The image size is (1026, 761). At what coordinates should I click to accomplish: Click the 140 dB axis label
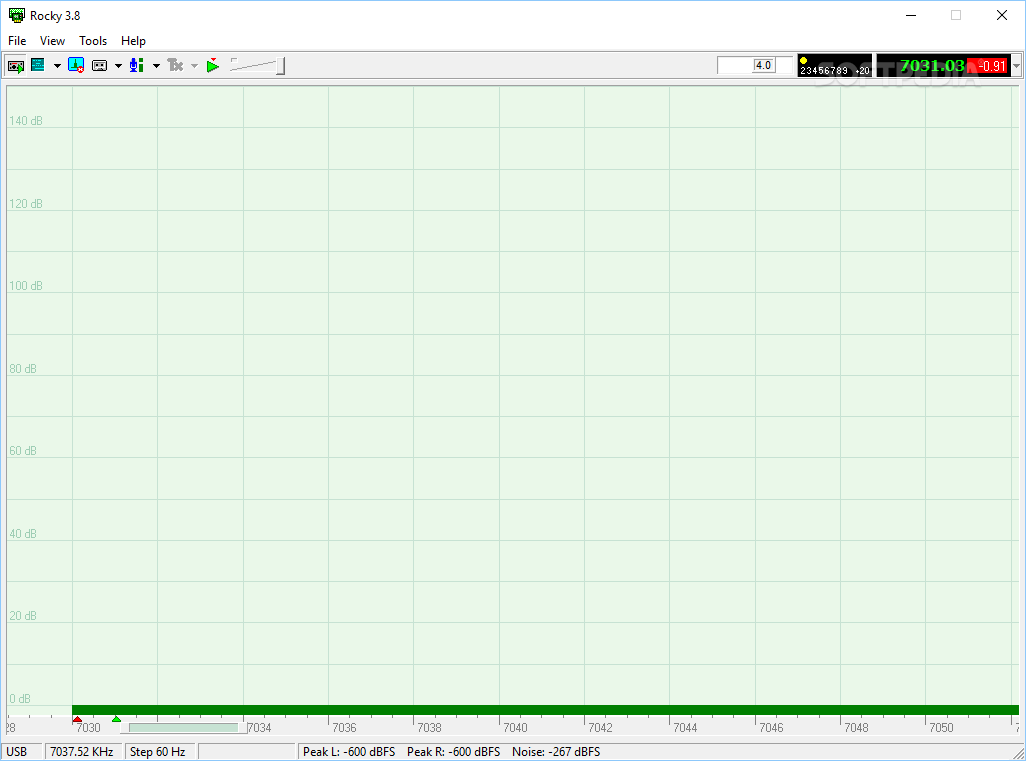[x=26, y=120]
